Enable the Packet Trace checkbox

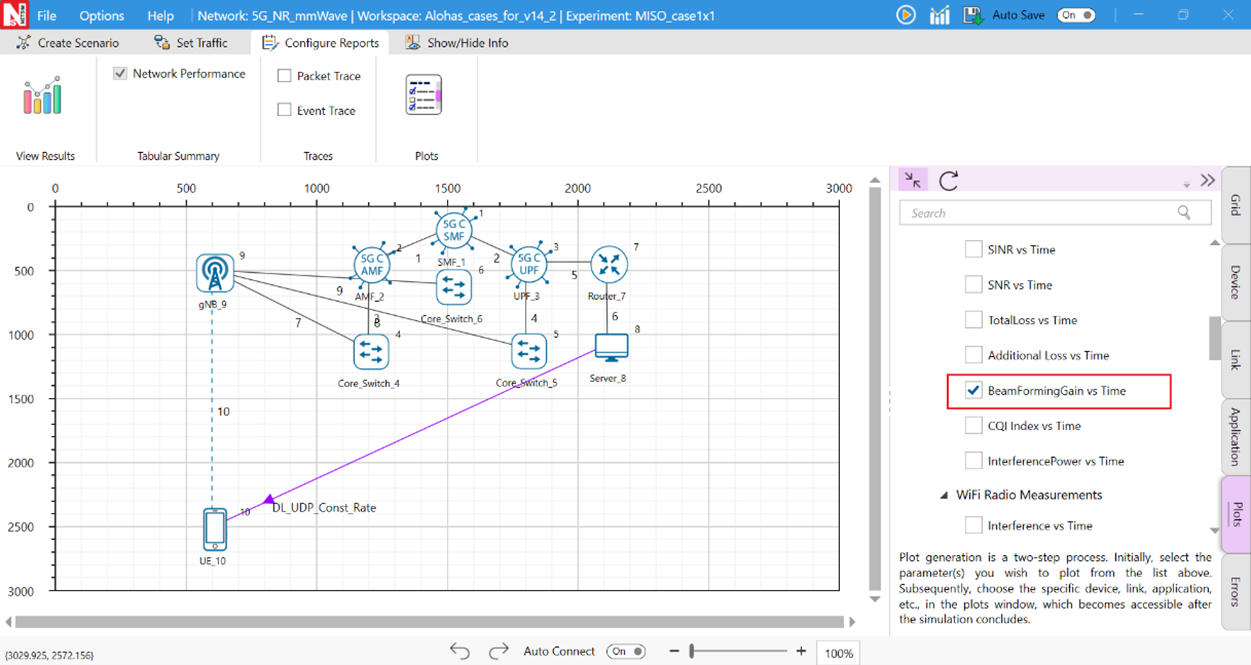point(285,76)
